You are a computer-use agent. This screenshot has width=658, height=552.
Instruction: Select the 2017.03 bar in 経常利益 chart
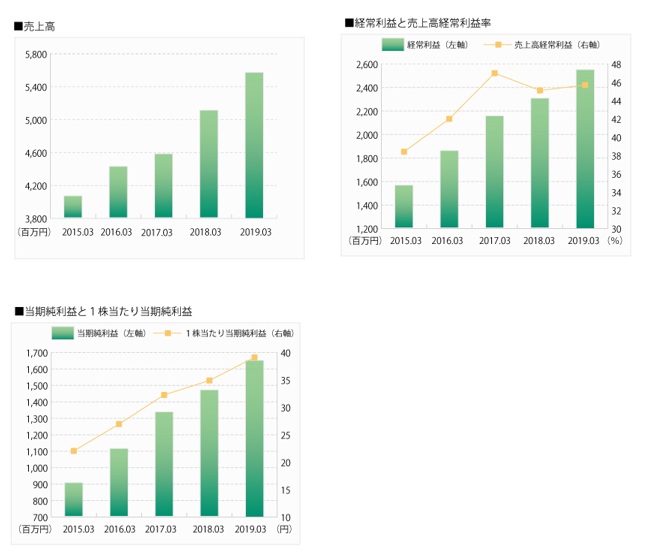click(x=494, y=172)
